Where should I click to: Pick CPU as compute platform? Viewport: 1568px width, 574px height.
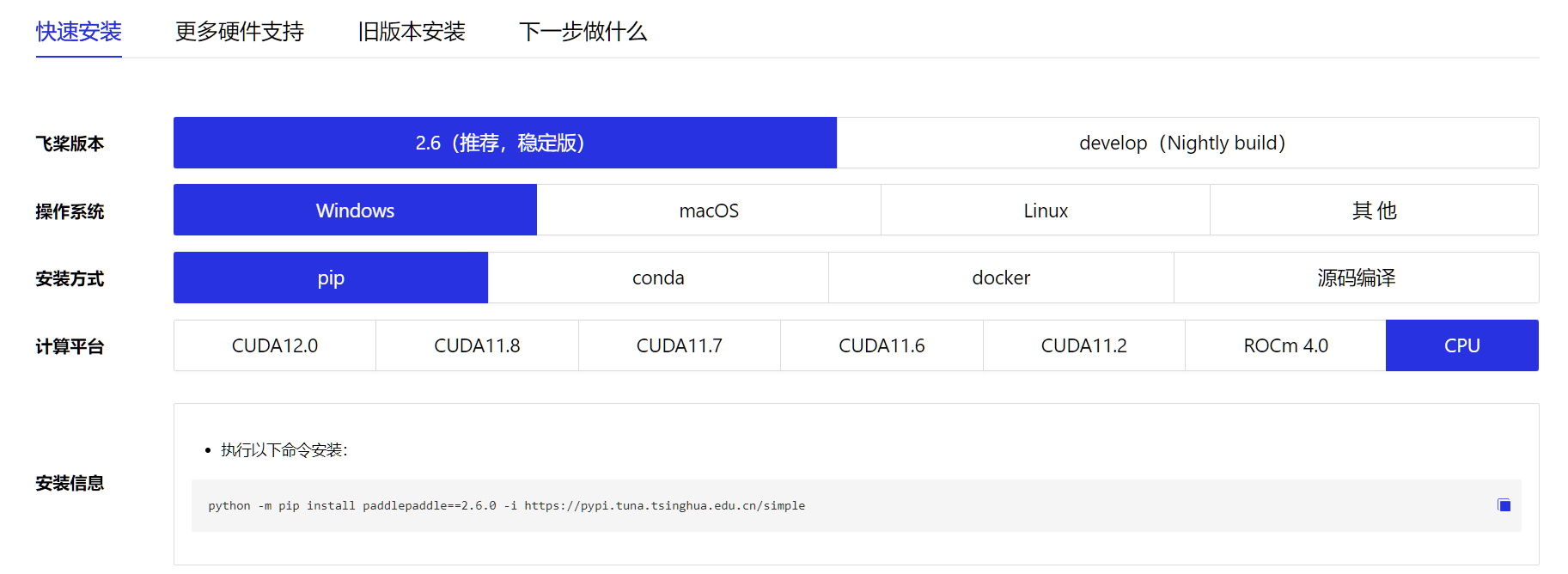pos(1461,345)
